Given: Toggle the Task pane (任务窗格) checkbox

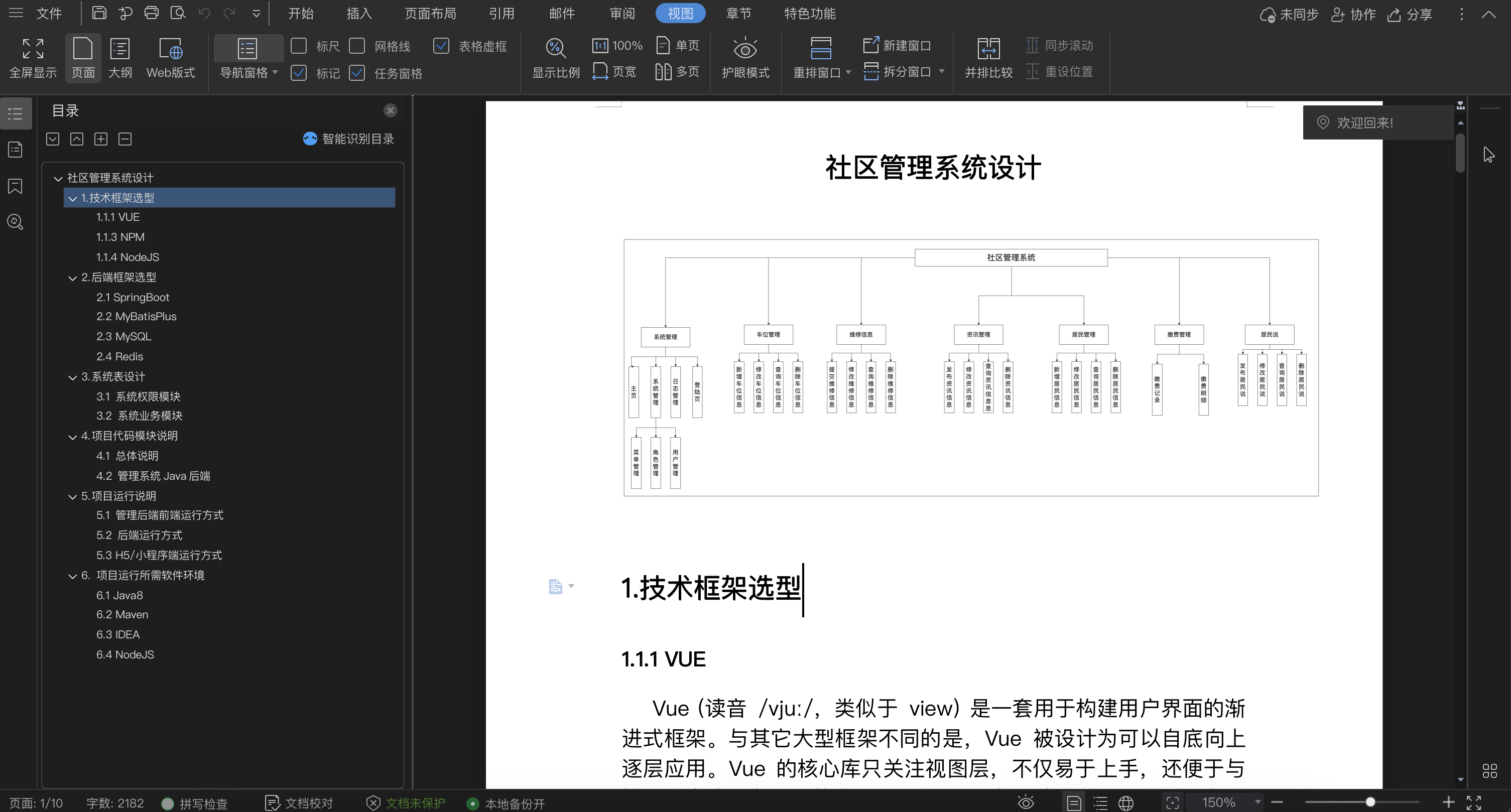Looking at the screenshot, I should coord(356,73).
